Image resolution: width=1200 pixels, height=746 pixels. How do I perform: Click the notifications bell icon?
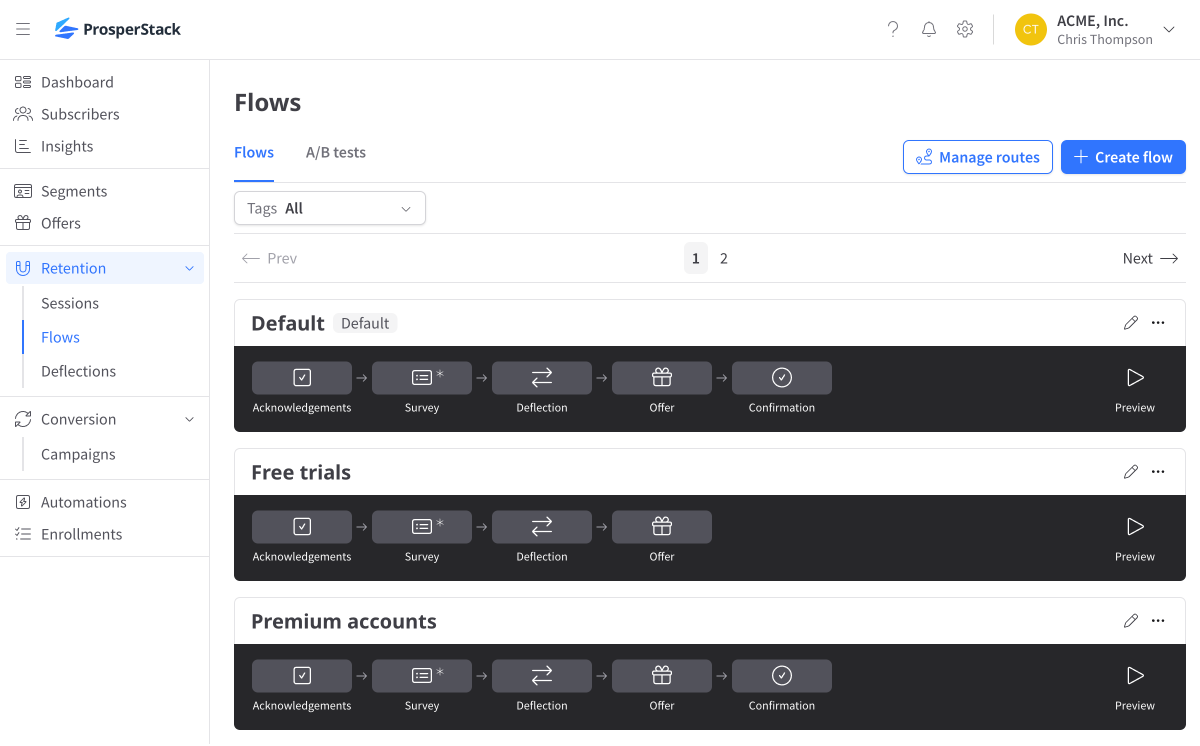click(x=929, y=29)
